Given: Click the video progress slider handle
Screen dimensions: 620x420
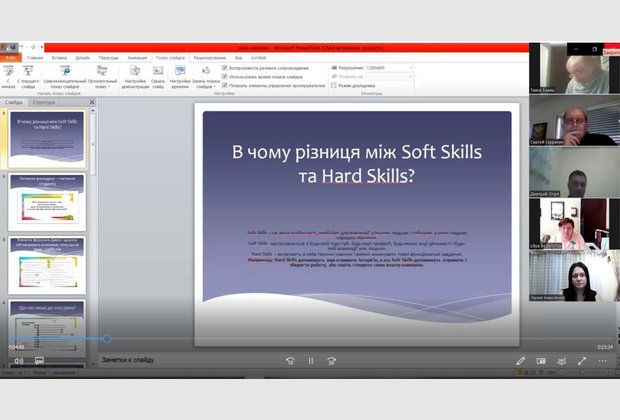Looking at the screenshot, I should (107, 338).
